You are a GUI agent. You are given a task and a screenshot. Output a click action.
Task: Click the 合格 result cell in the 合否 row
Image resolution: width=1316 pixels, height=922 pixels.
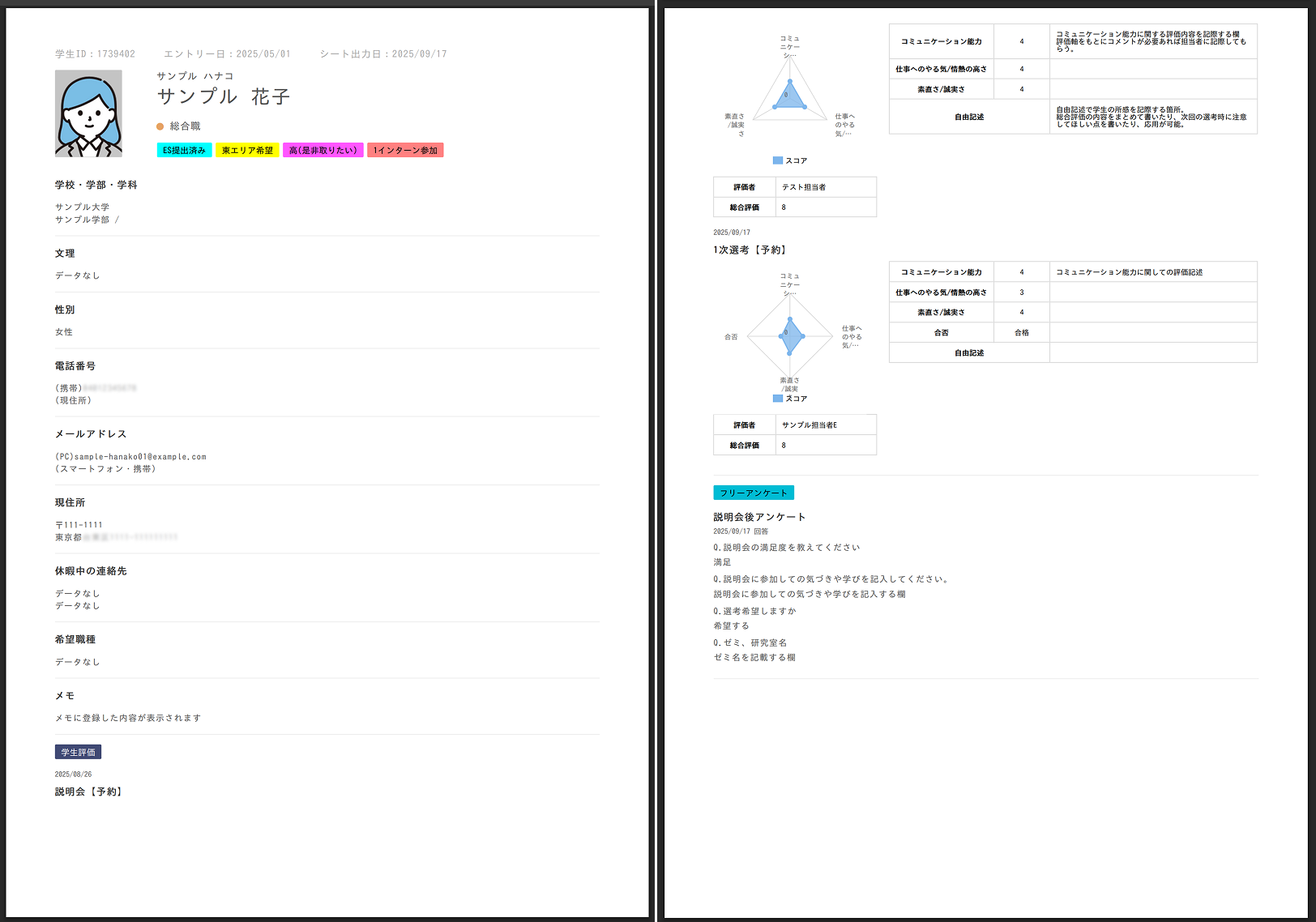(x=1021, y=333)
